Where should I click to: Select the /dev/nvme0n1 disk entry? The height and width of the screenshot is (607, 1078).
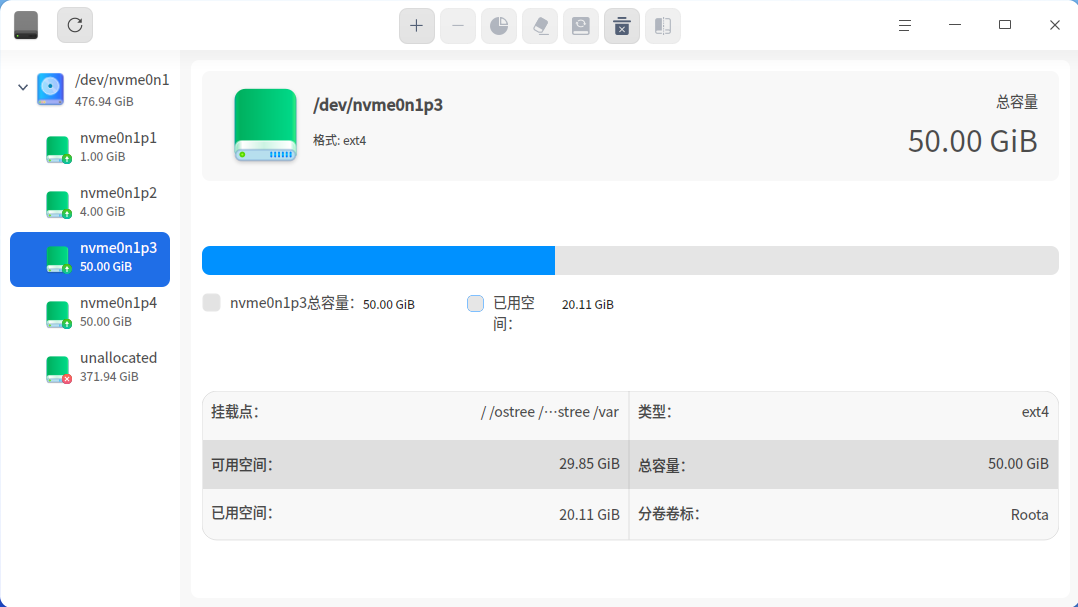click(90, 89)
